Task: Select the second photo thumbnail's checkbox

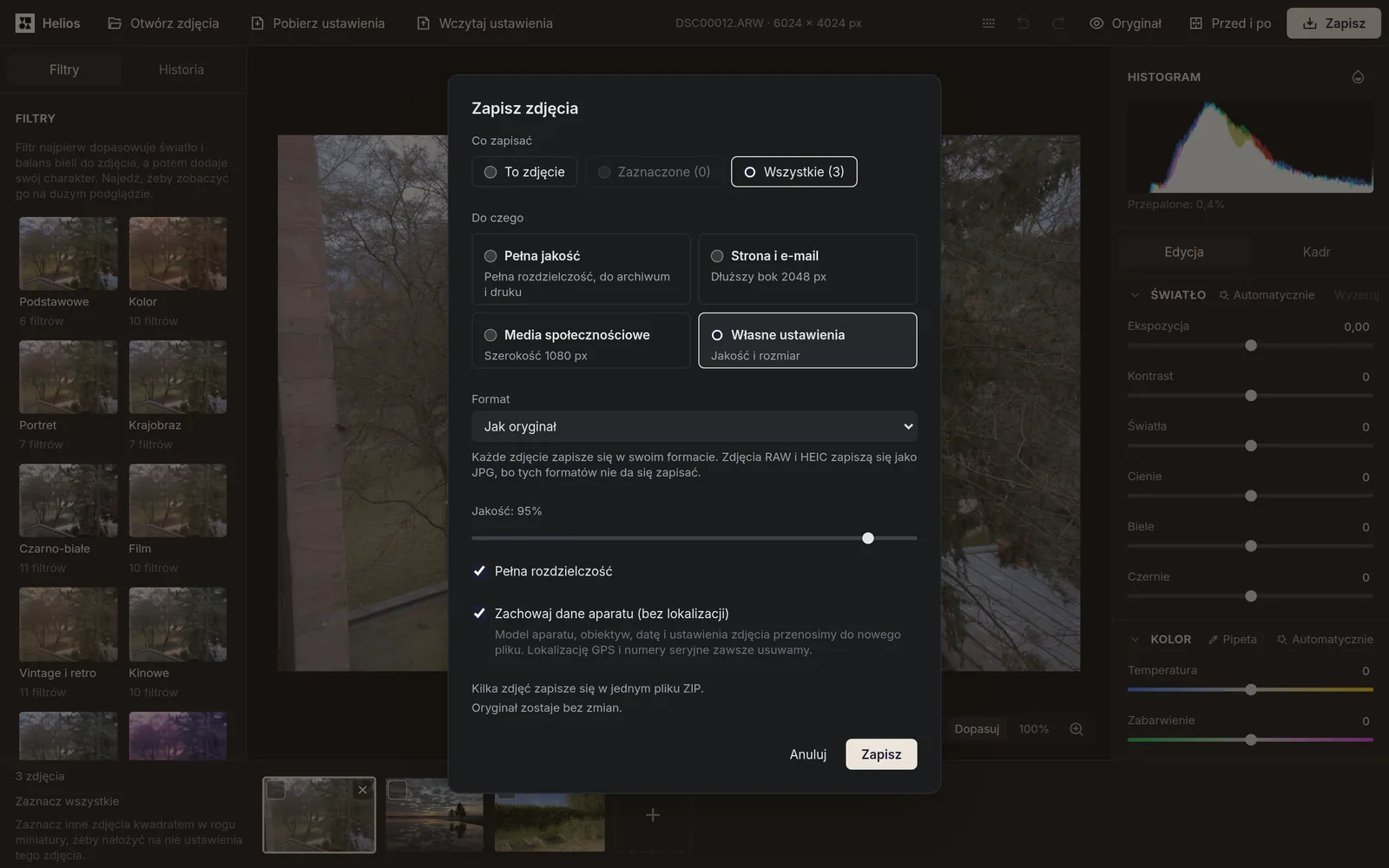Action: 398,789
